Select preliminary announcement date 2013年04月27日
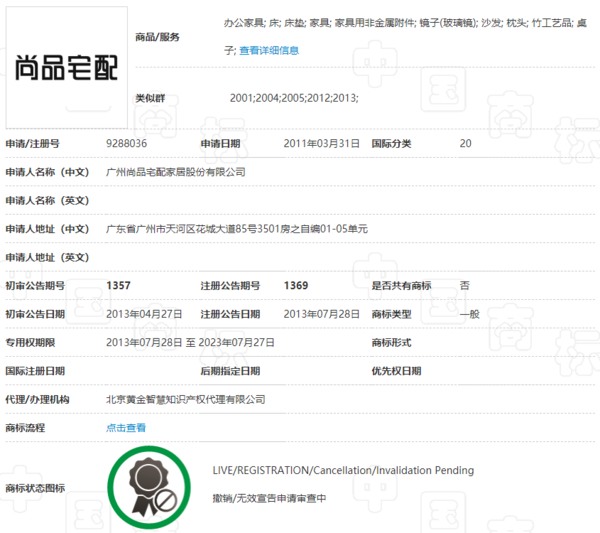The image size is (600, 533). [144, 314]
